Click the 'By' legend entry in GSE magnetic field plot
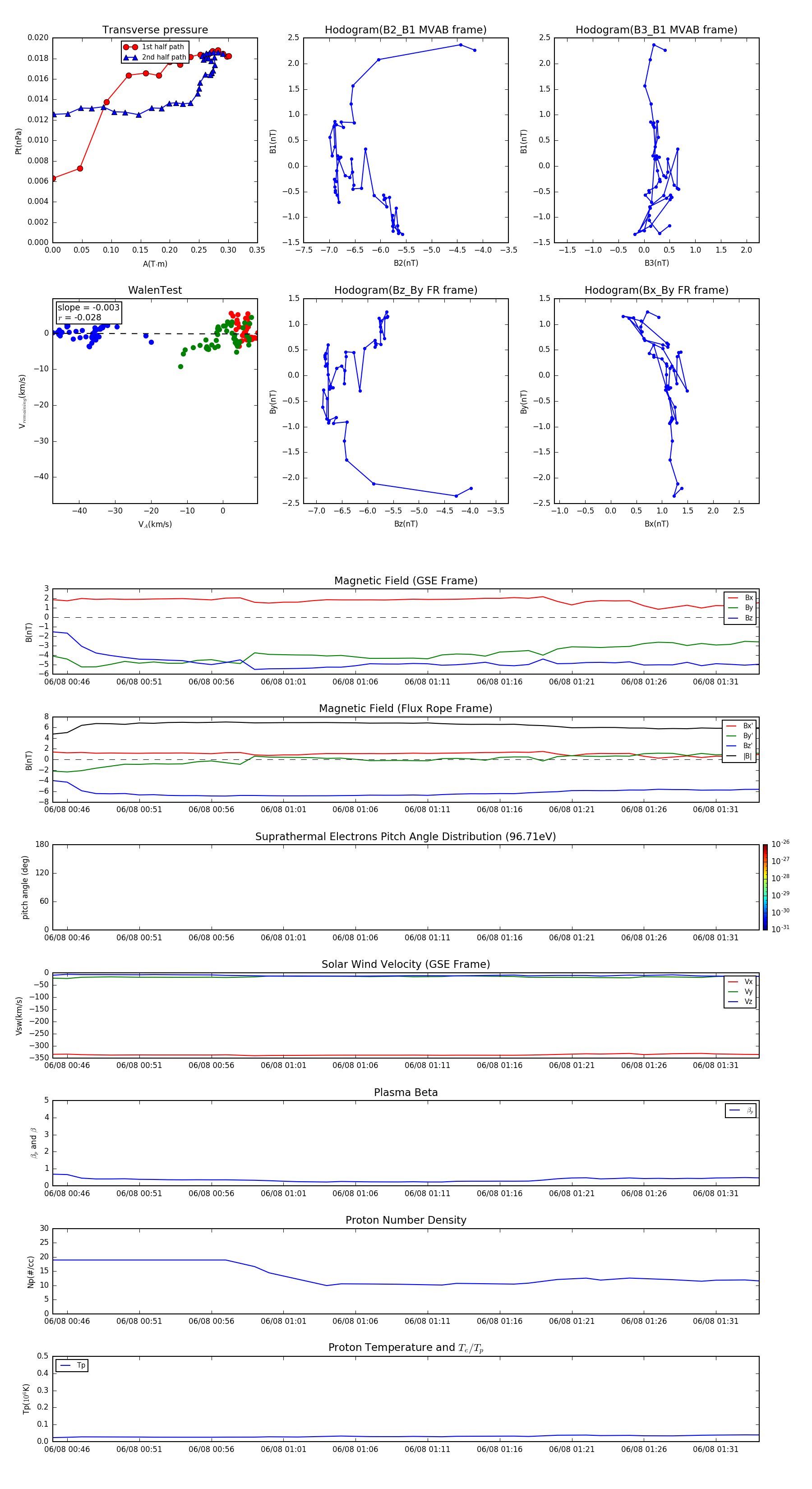812x1489 pixels. [740, 607]
